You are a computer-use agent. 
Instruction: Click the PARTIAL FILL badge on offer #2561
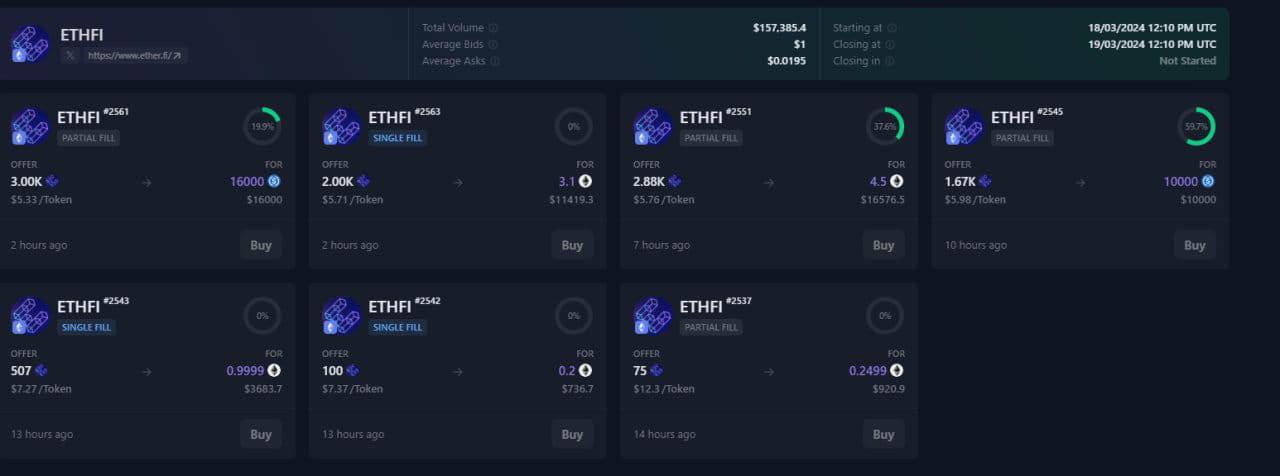point(88,138)
